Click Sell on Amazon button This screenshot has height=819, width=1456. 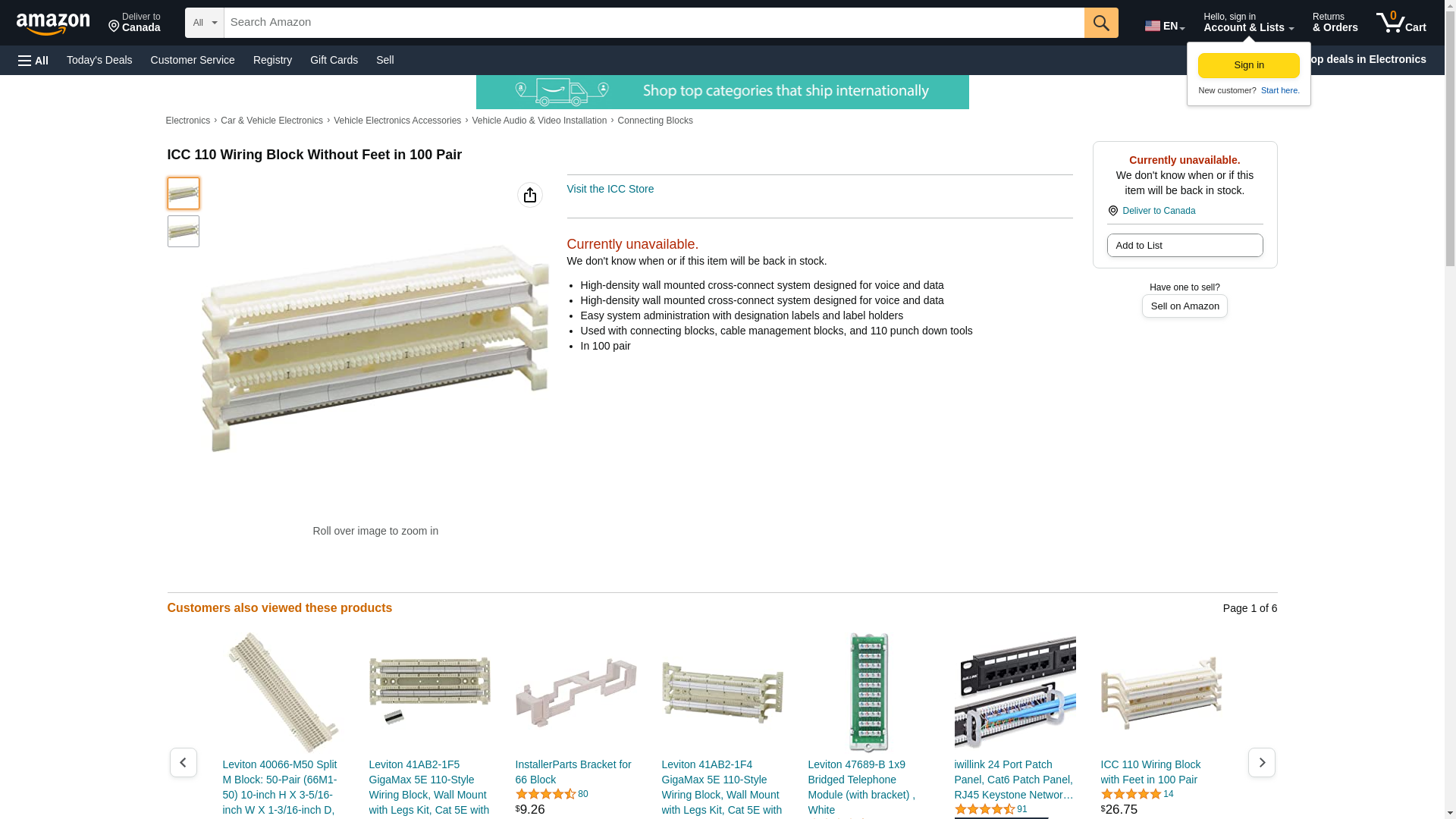[x=1185, y=306]
